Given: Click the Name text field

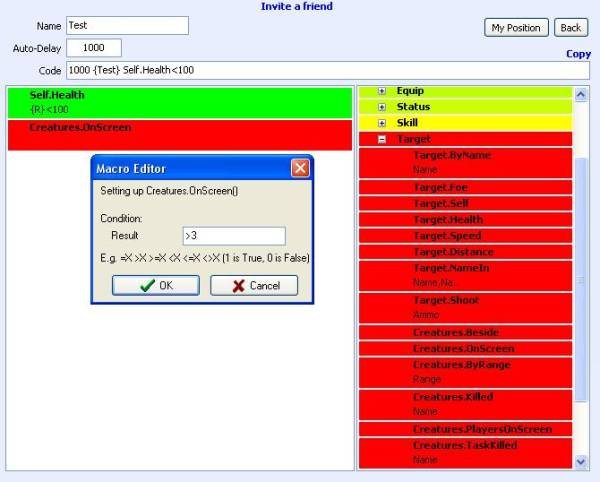Looking at the screenshot, I should pyautogui.click(x=127, y=26).
